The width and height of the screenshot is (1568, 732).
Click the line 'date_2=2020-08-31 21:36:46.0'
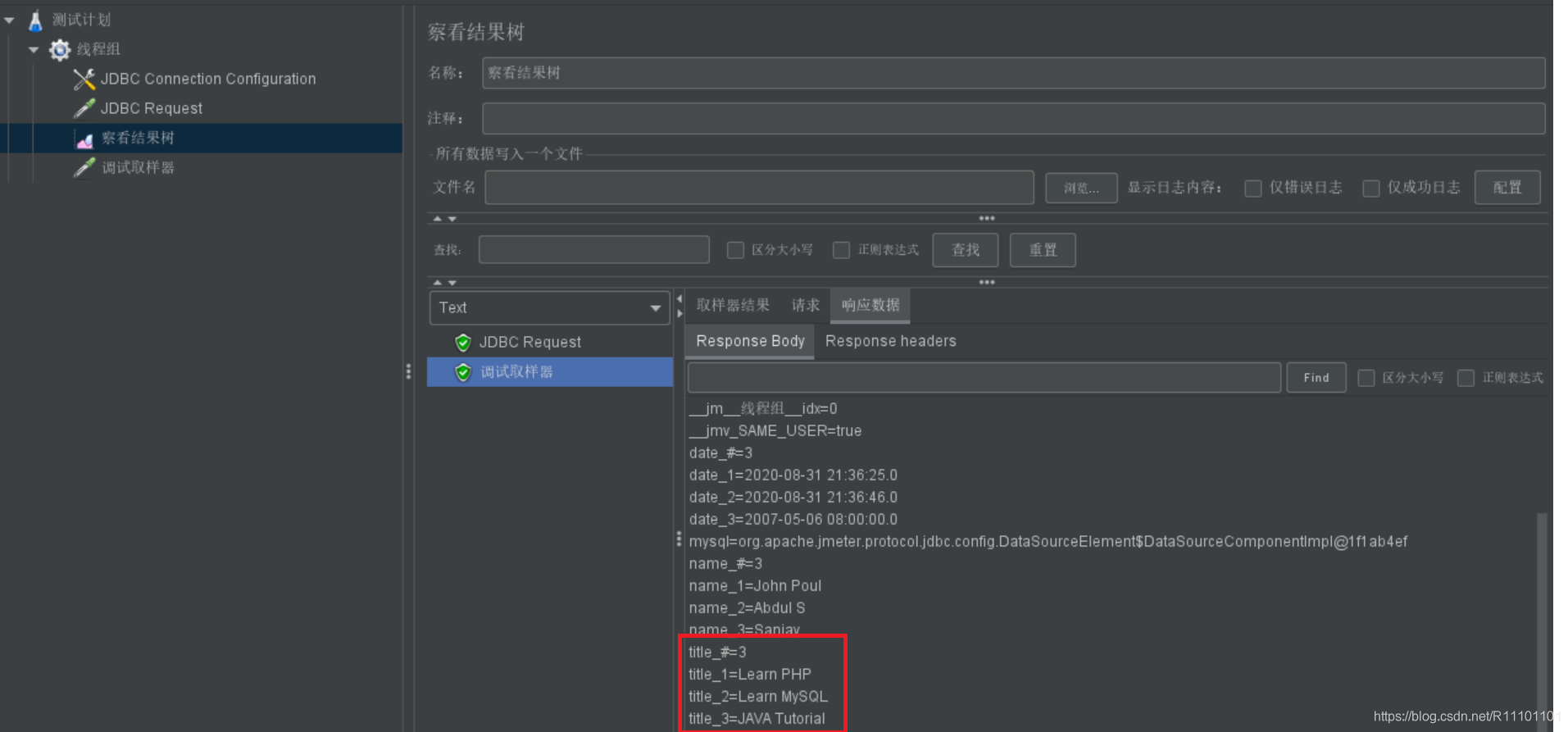[x=793, y=498]
